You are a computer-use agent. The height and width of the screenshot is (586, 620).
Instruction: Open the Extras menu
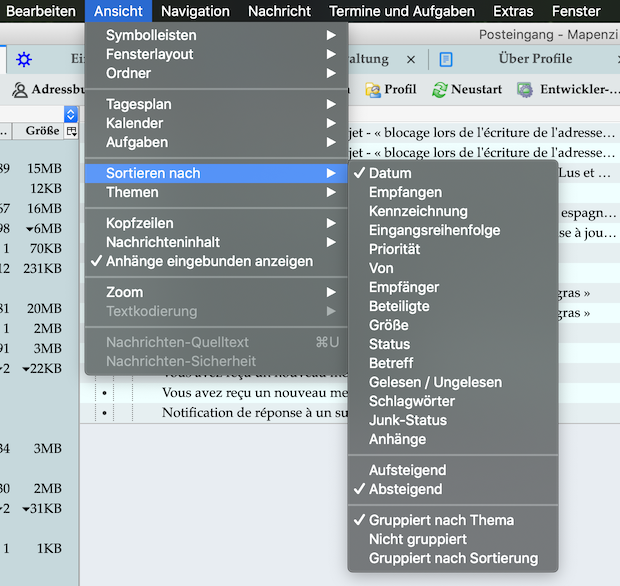pos(513,11)
